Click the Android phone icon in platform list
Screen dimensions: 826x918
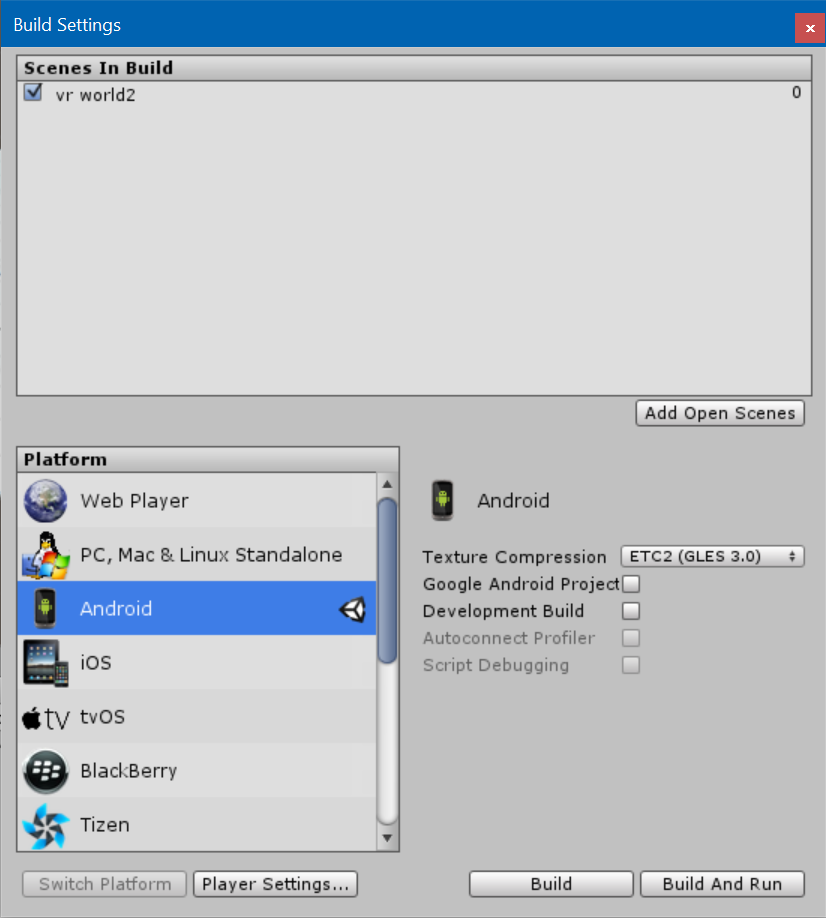click(45, 608)
